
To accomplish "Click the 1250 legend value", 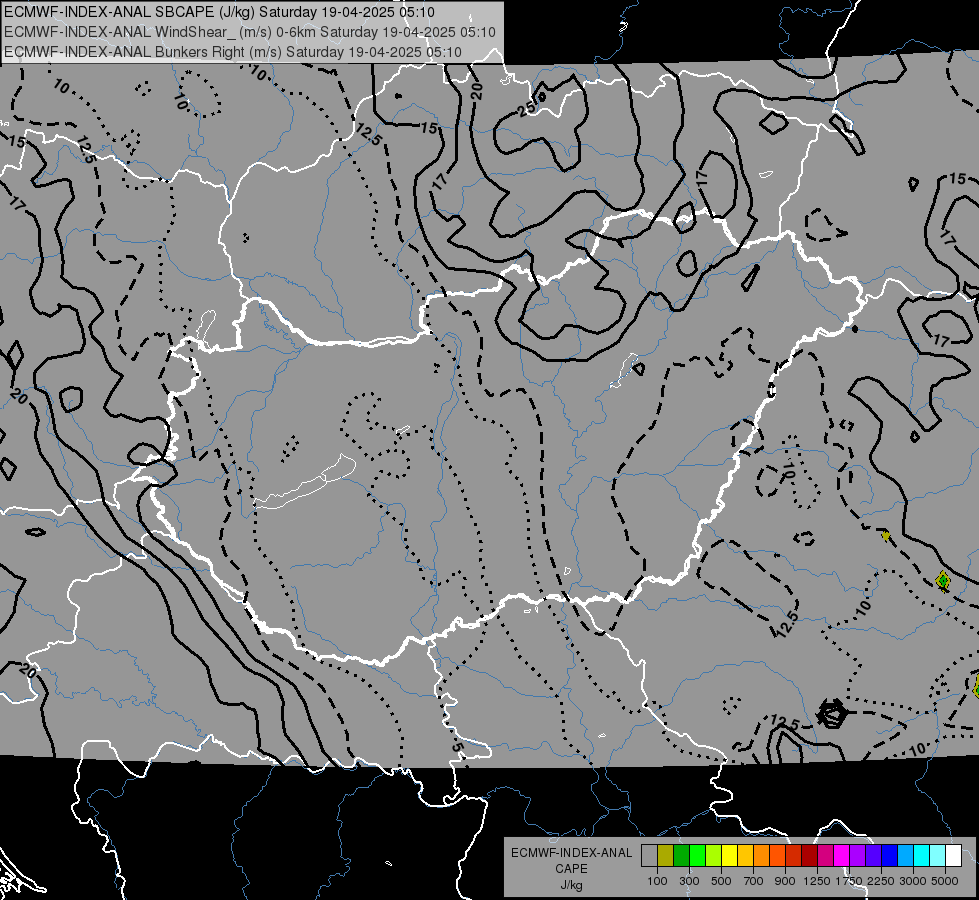I will pyautogui.click(x=817, y=881).
